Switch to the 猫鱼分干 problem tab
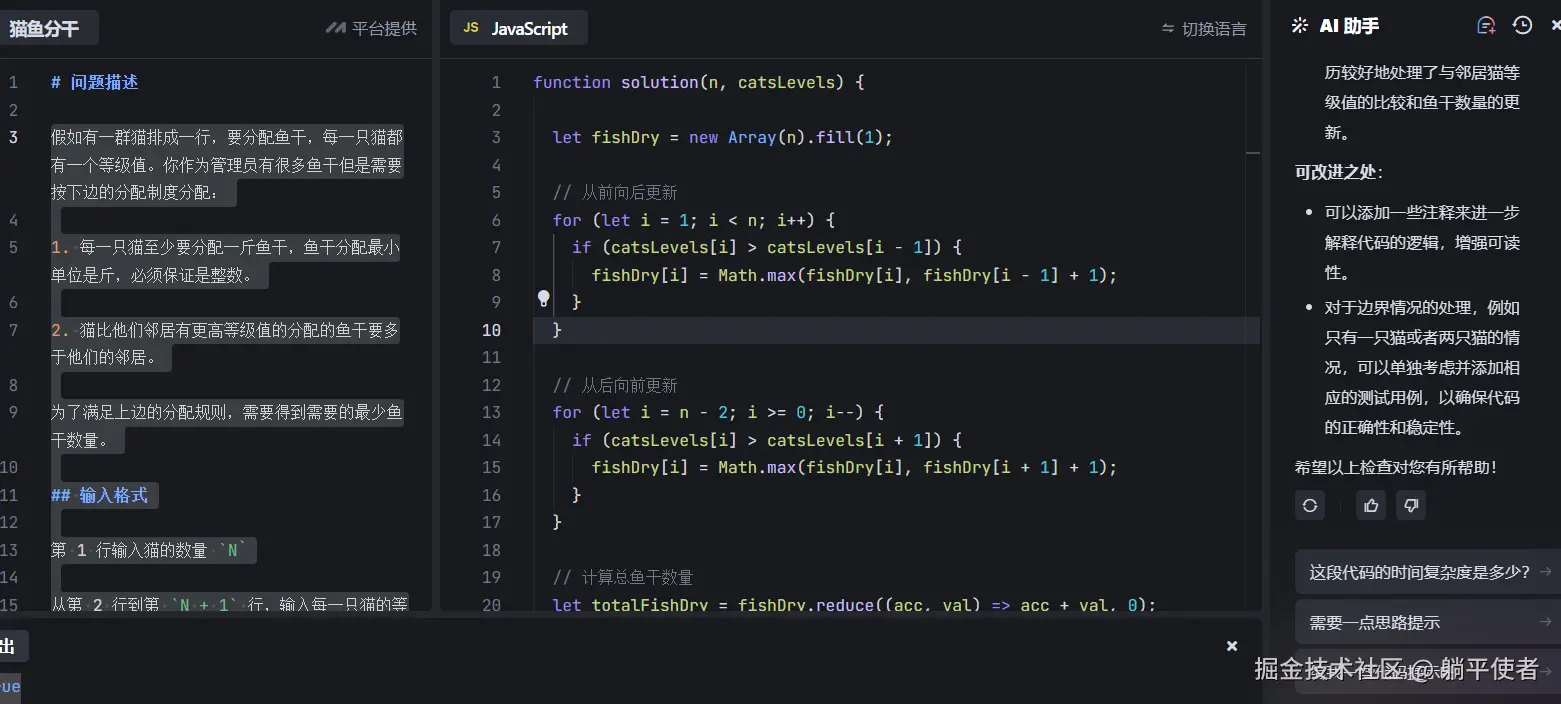The height and width of the screenshot is (704, 1561). 45,29
